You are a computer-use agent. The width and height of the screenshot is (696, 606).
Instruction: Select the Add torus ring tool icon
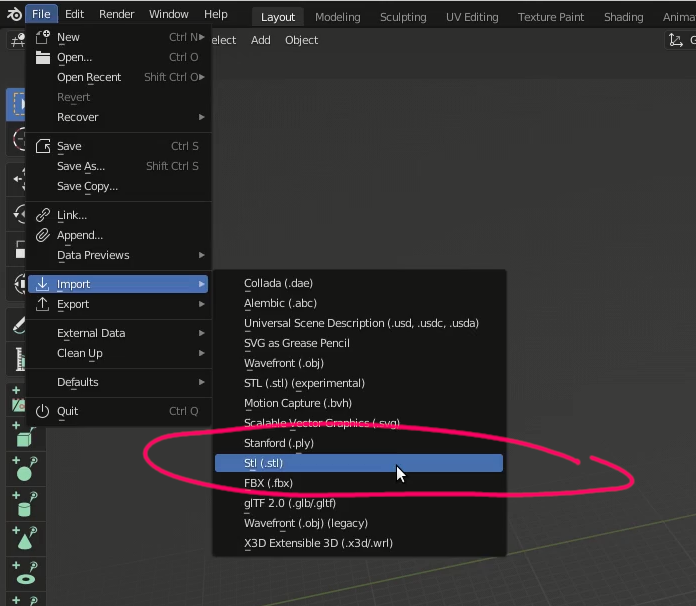(x=25, y=574)
